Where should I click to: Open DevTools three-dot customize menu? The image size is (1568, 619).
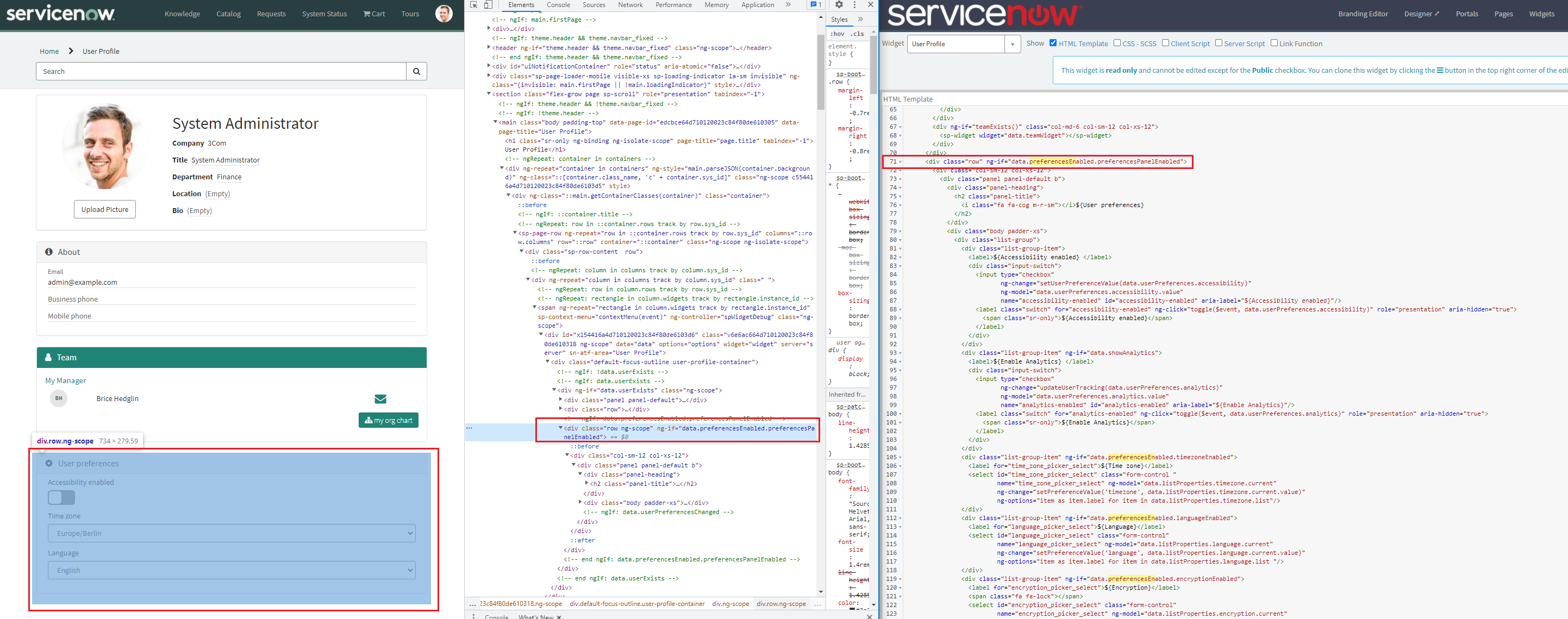[854, 5]
